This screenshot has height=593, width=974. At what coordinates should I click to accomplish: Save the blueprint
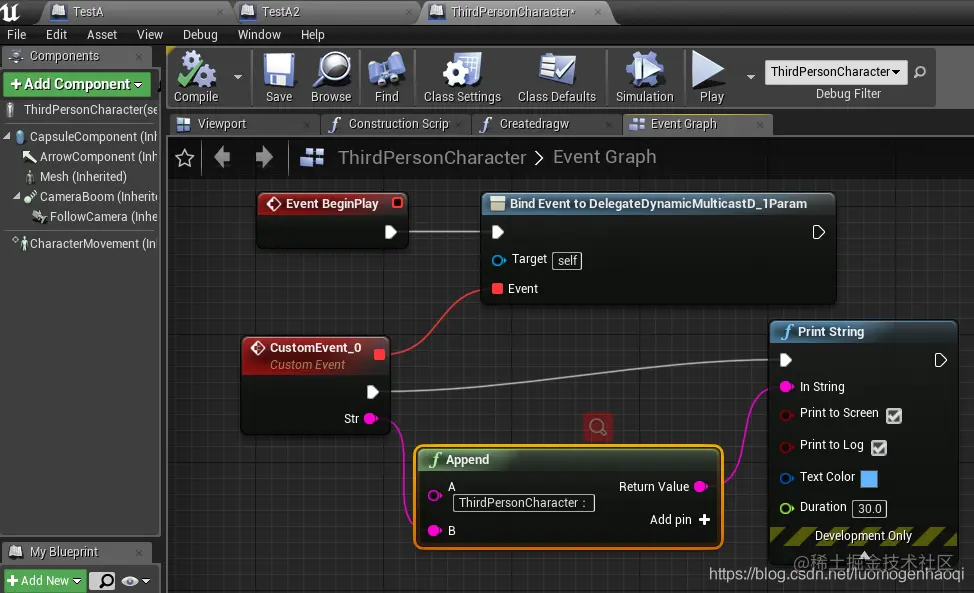point(279,77)
